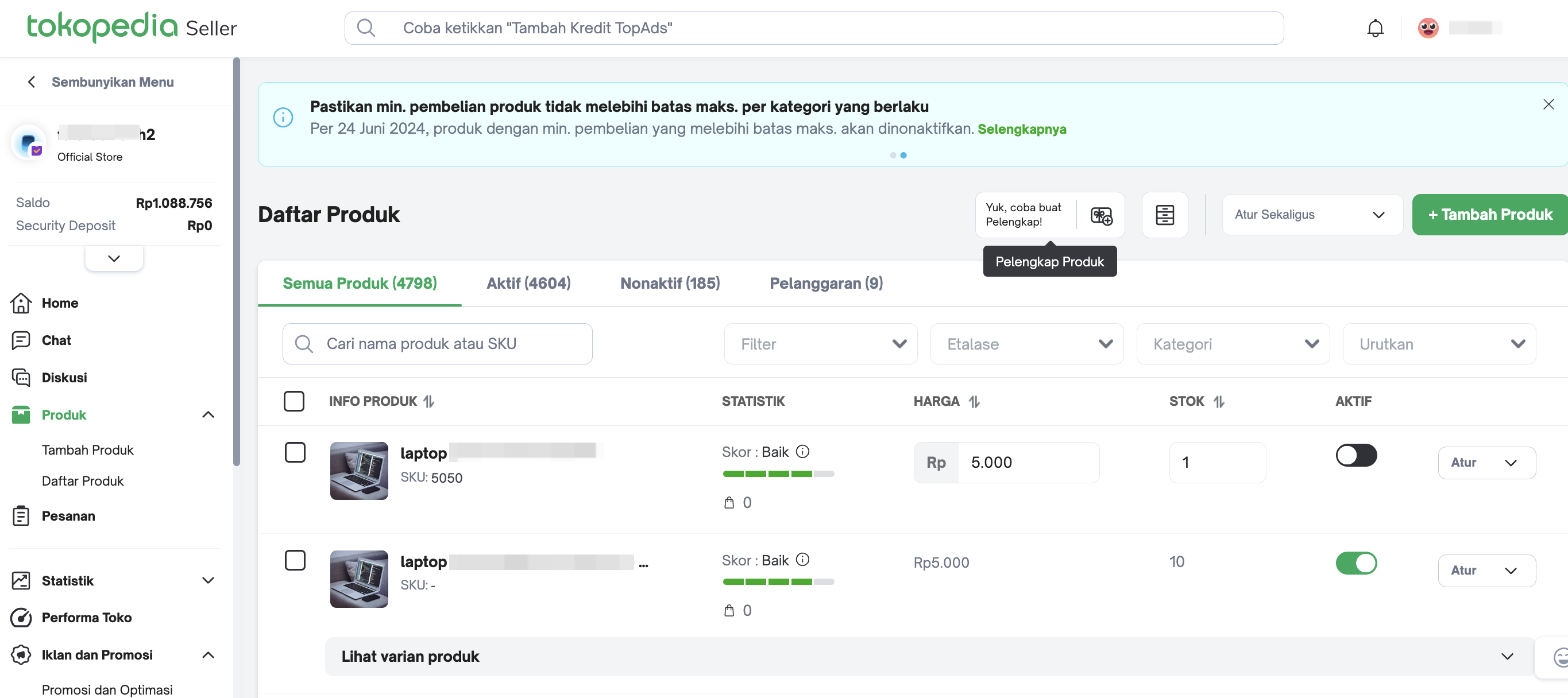The image size is (1568, 698).
Task: Enable the first laptop product's active toggle
Action: pos(1355,455)
